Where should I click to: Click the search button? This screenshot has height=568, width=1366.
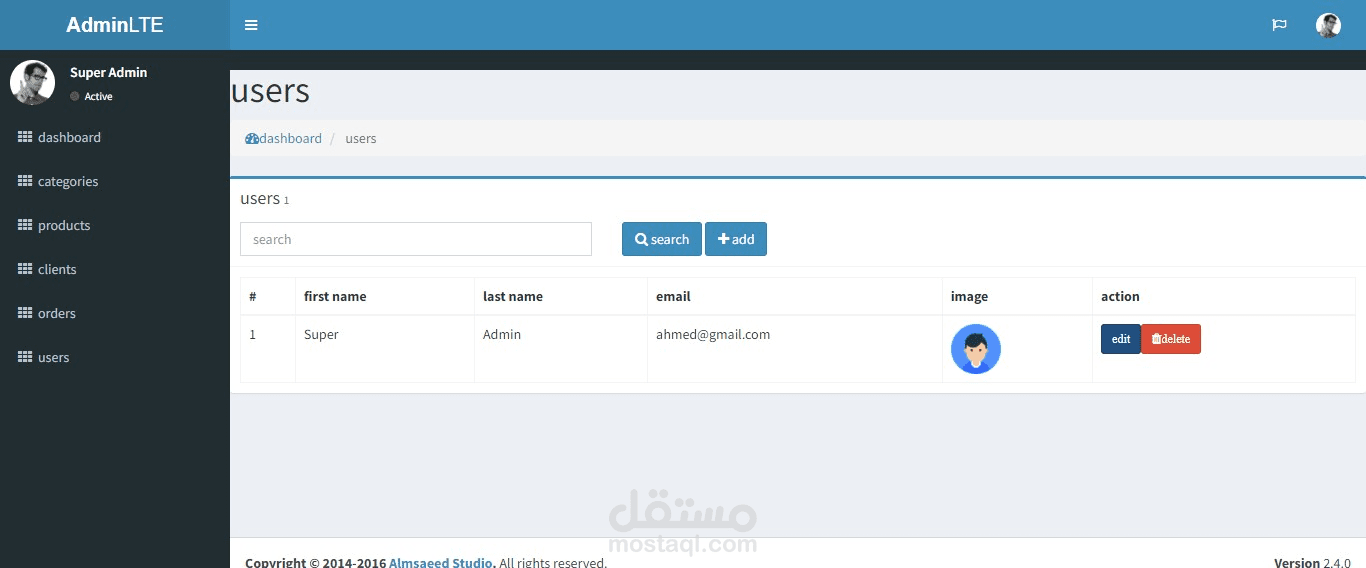click(x=662, y=239)
